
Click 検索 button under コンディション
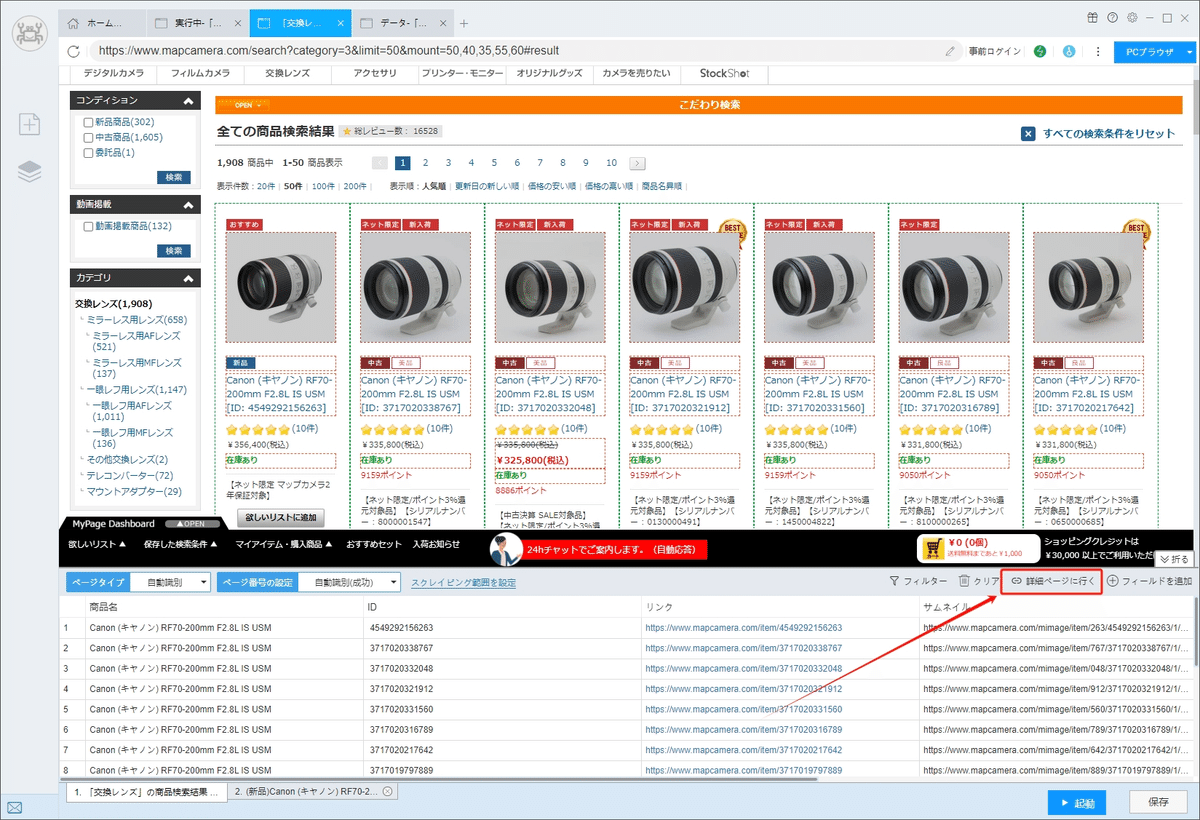pyautogui.click(x=175, y=177)
